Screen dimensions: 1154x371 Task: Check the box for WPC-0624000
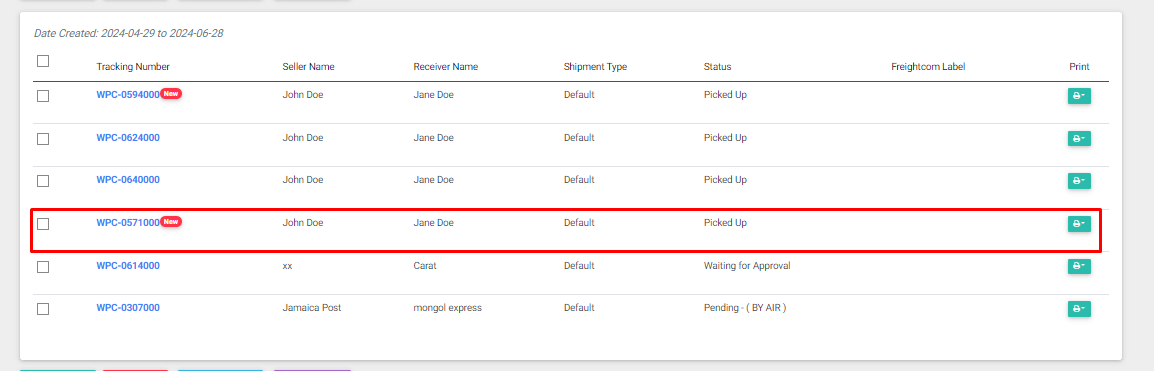click(43, 139)
